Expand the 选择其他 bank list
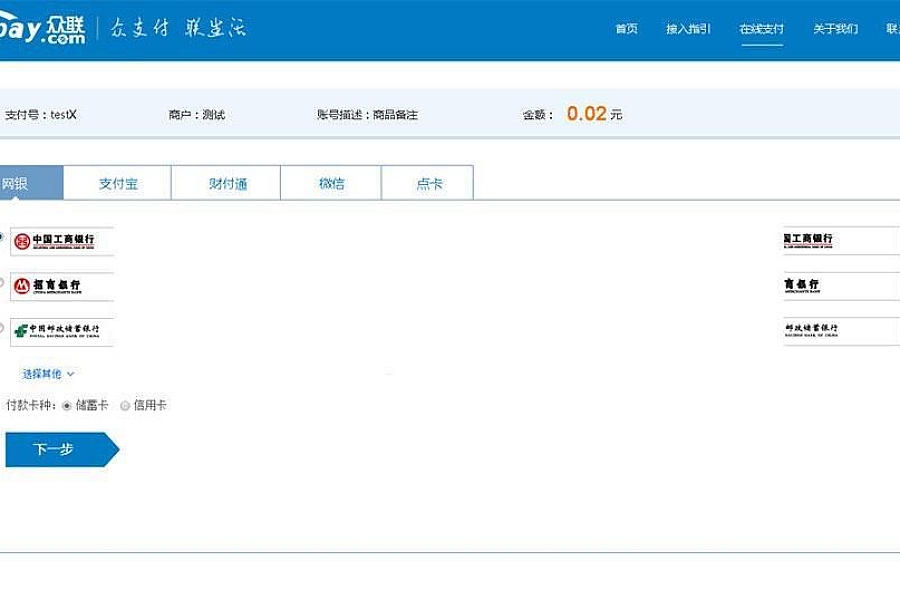Screen dimensions: 900x600 pos(48,374)
